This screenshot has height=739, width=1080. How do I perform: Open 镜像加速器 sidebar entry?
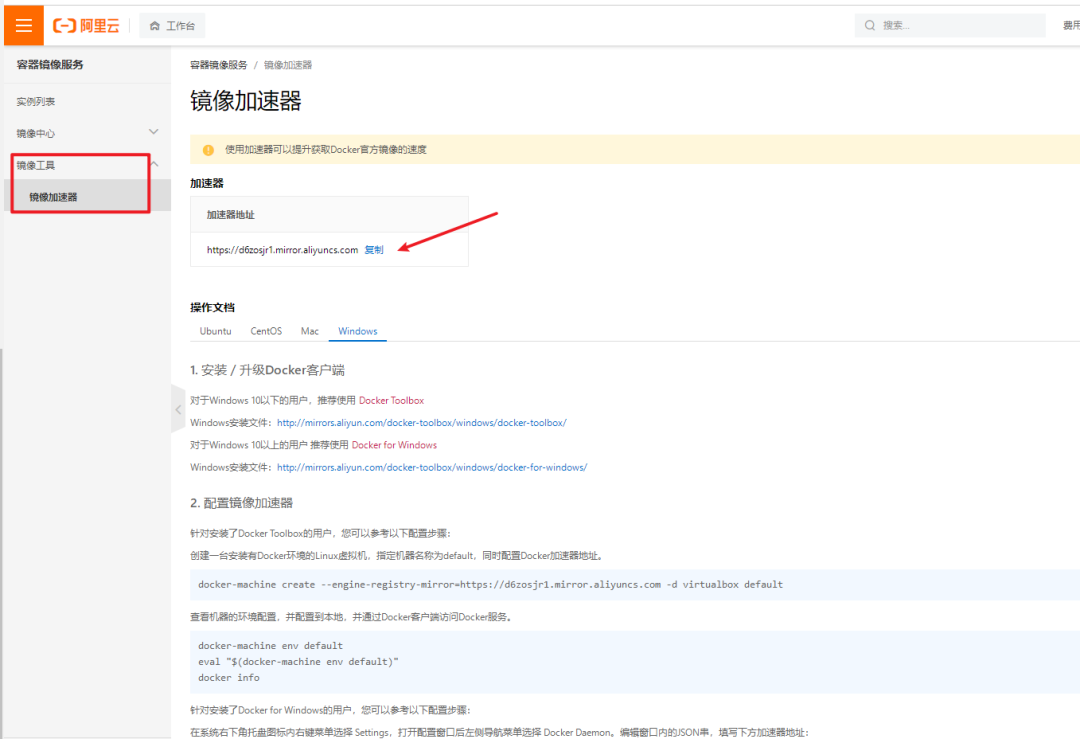[87, 196]
